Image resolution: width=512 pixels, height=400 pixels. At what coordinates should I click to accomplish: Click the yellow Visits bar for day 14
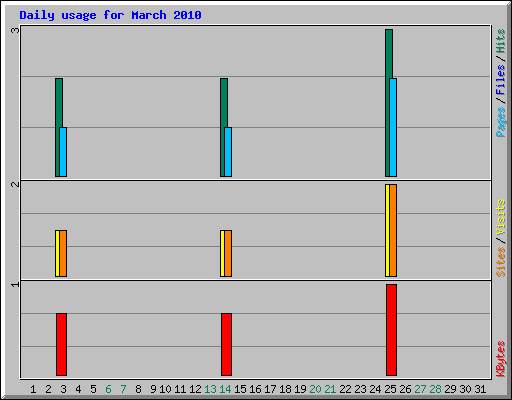coord(222,253)
